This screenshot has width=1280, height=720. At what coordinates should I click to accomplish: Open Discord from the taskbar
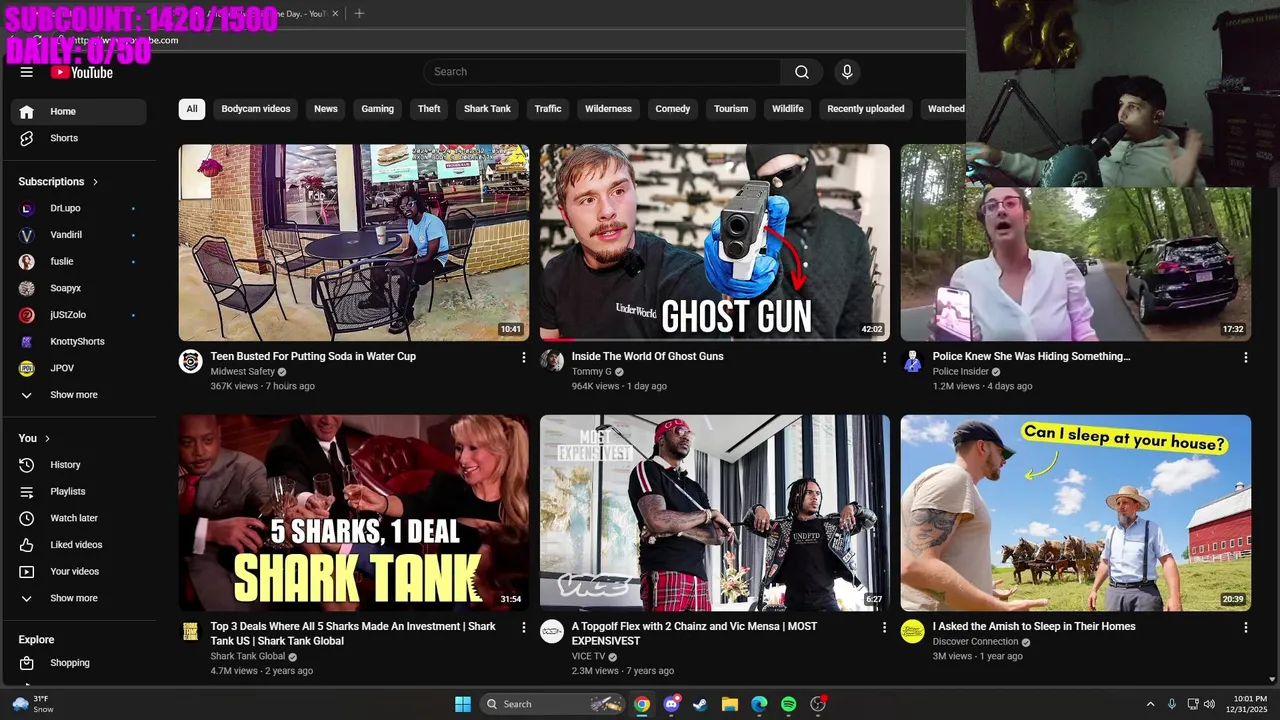tap(671, 704)
